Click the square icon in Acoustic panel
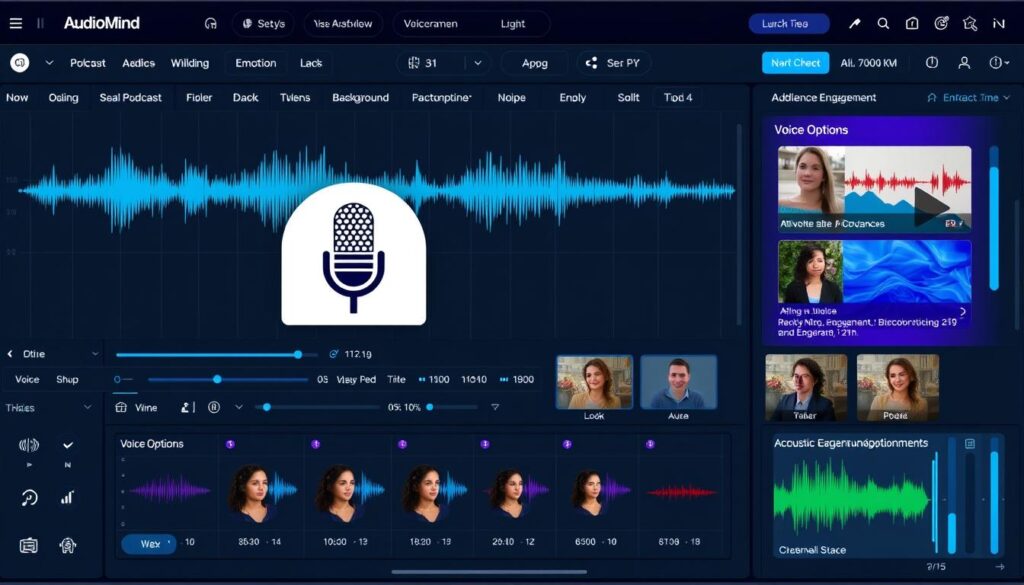1024x585 pixels. (970, 443)
